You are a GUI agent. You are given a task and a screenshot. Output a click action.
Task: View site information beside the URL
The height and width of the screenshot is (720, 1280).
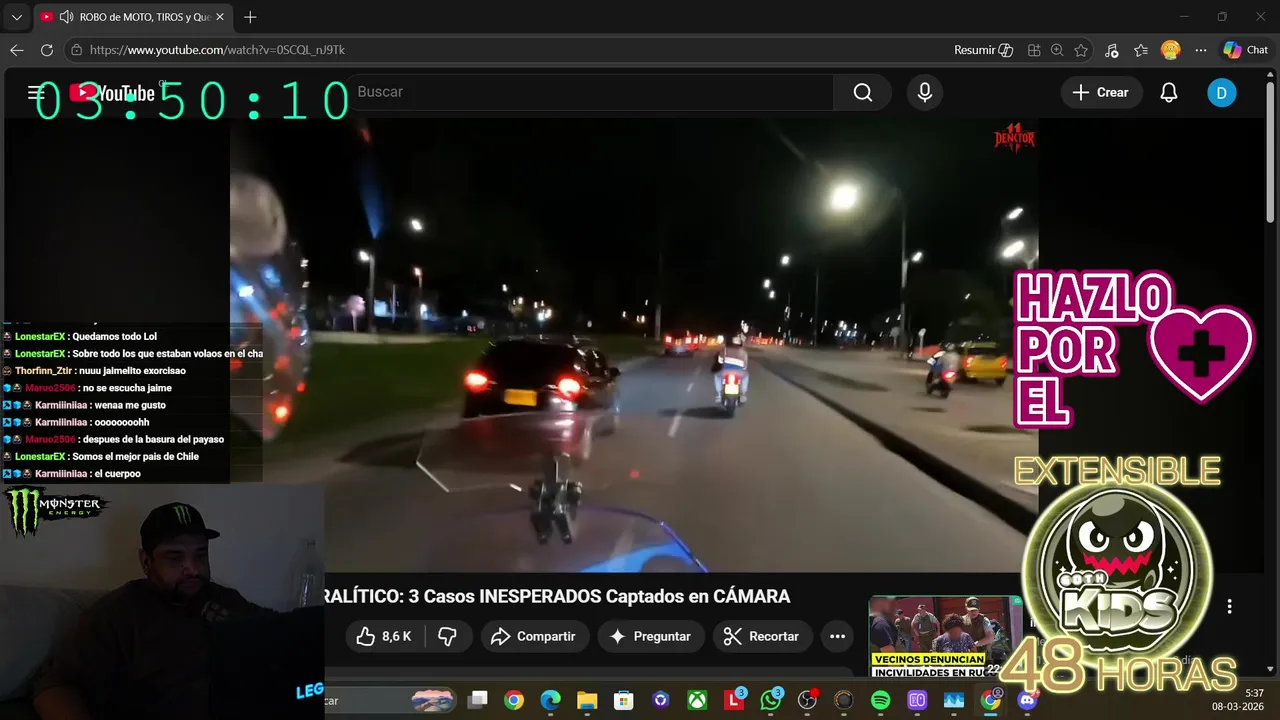pyautogui.click(x=76, y=50)
